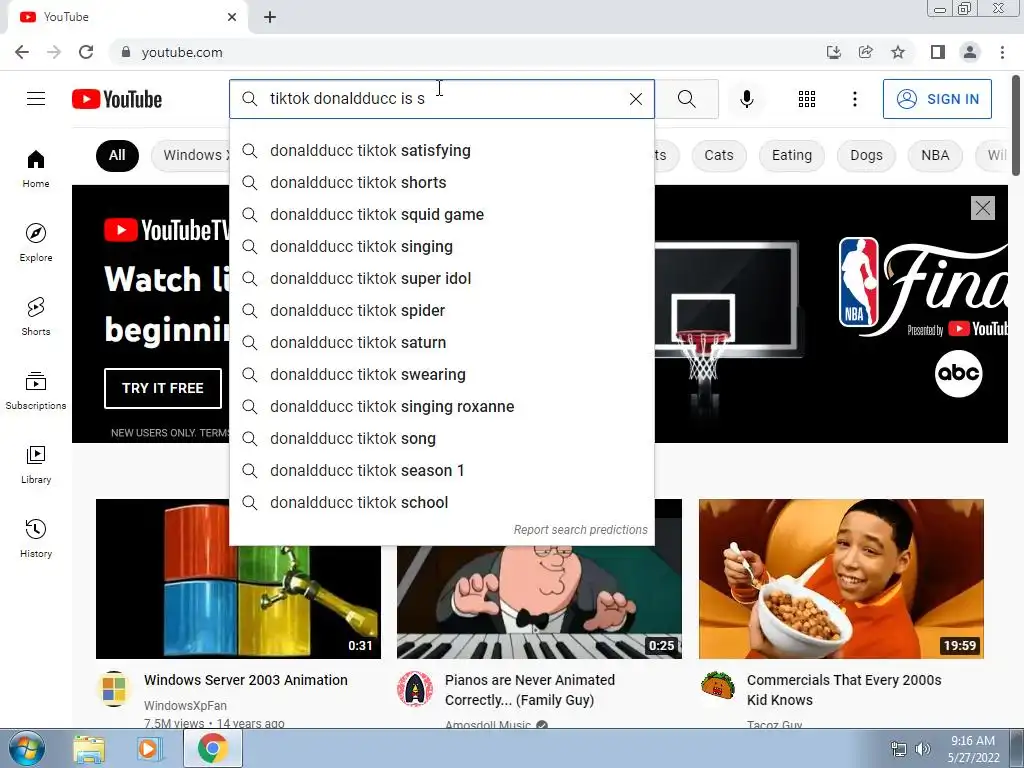Choose suggestion donaldducc tiktok singing
This screenshot has width=1024, height=768.
(x=442, y=247)
